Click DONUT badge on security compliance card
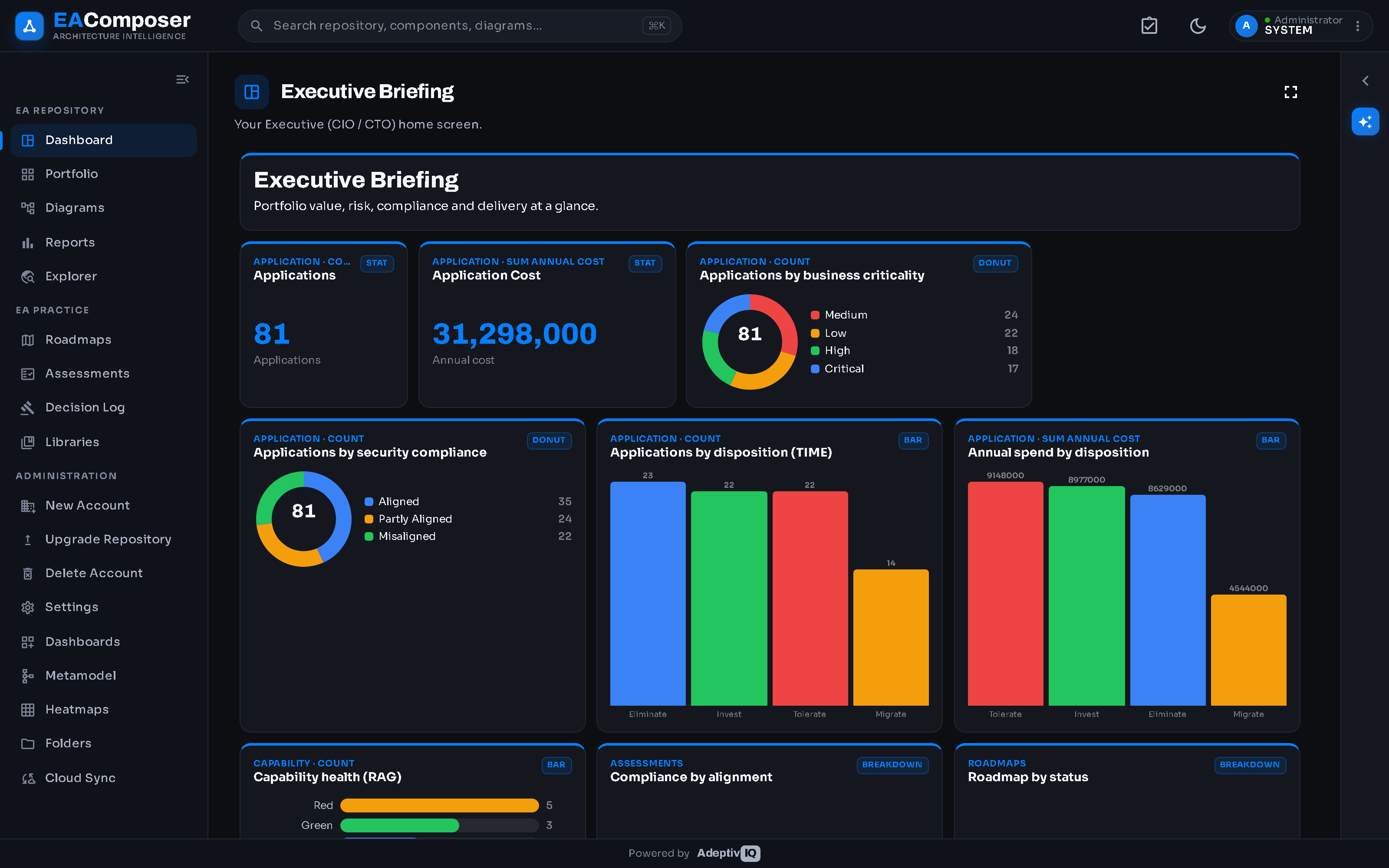Viewport: 1389px width, 868px height. (549, 441)
